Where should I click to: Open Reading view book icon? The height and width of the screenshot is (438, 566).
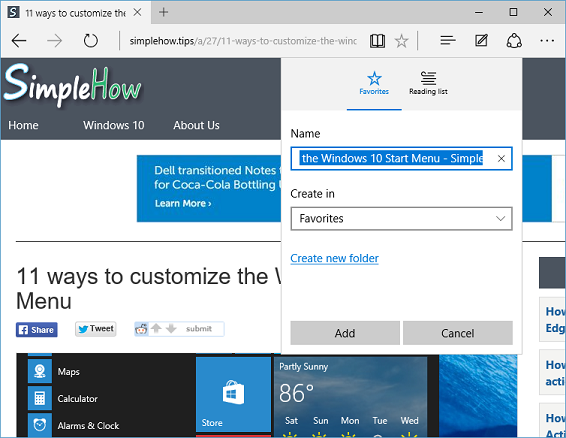pyautogui.click(x=377, y=41)
